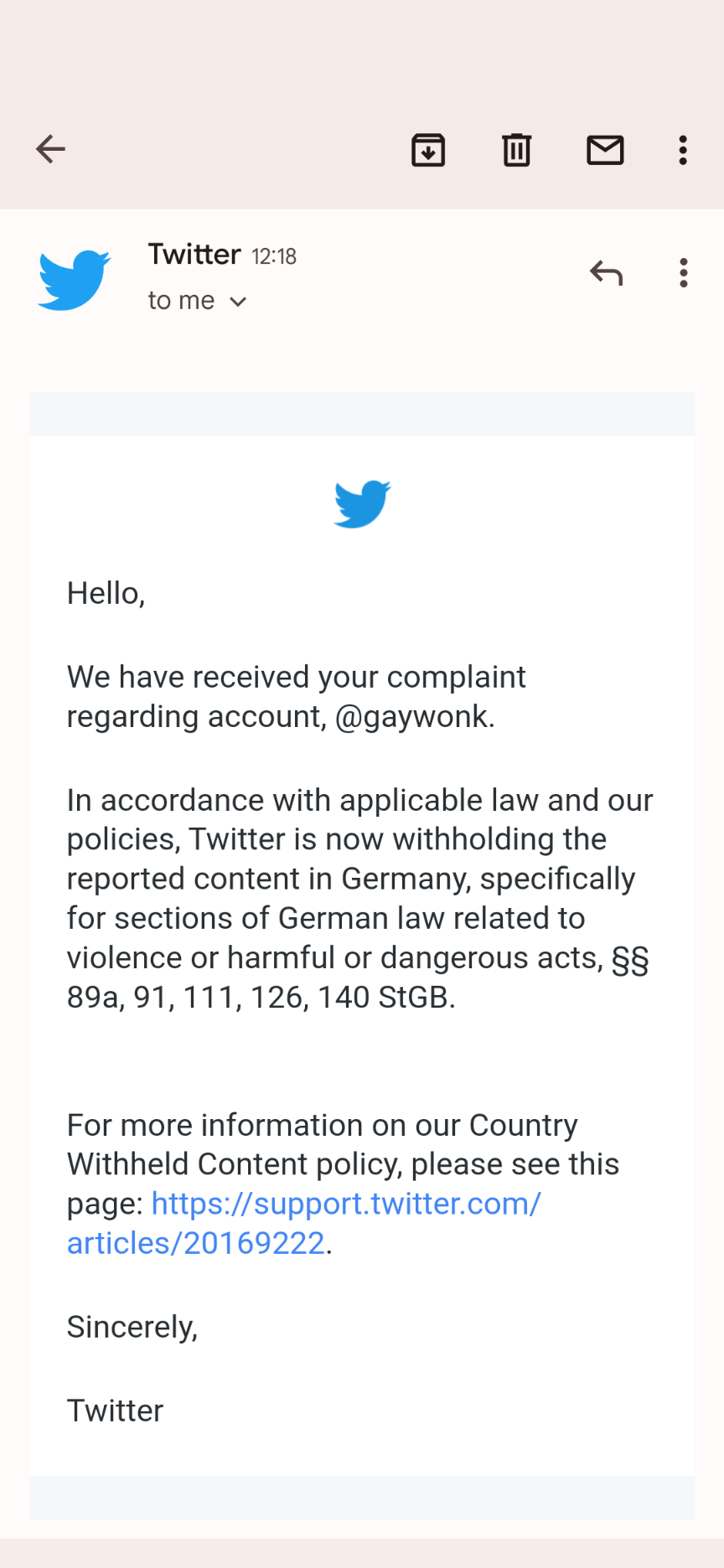Tap the email body paragraph about German law
724x1568 pixels.
360,898
